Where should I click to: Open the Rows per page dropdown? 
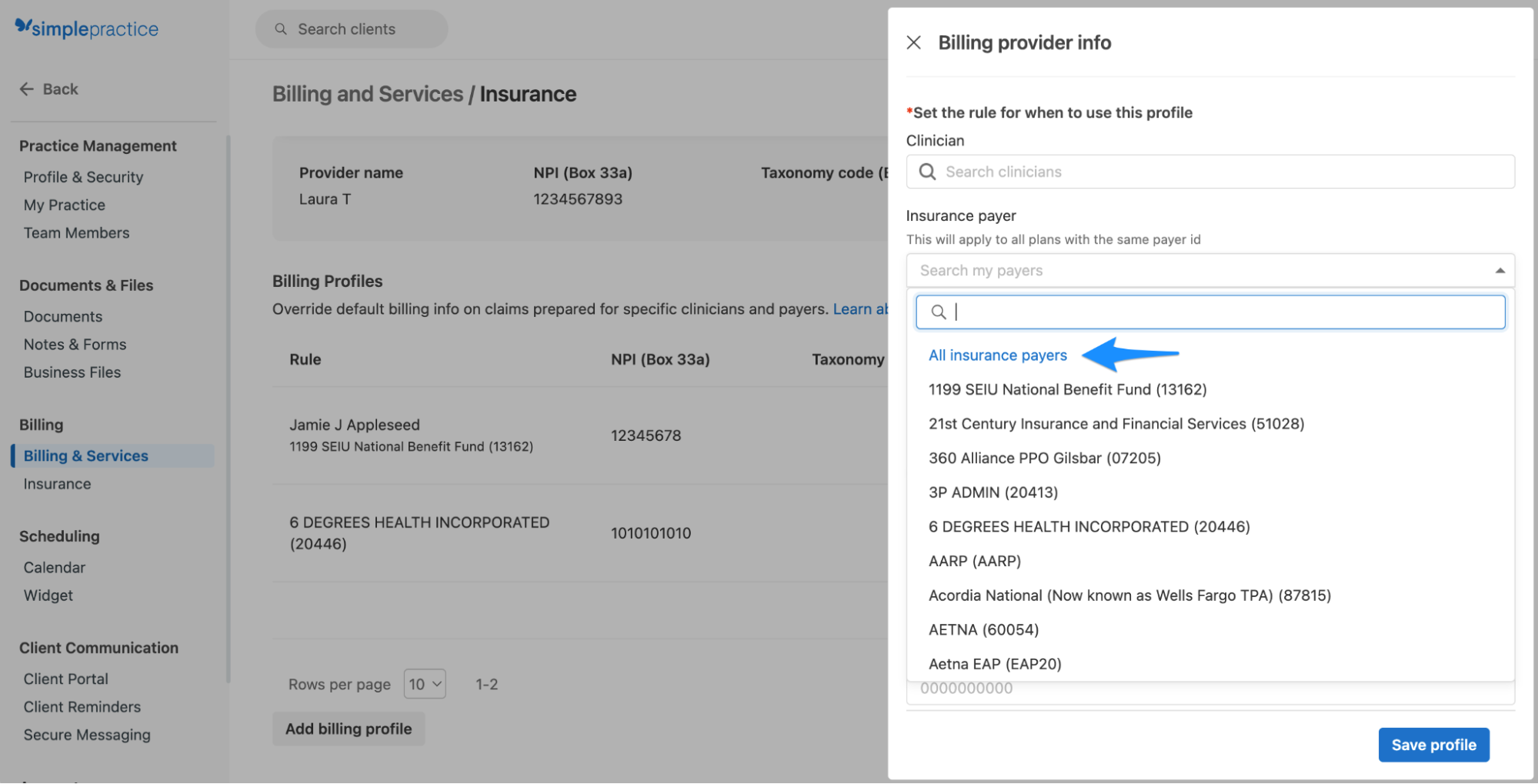pyautogui.click(x=424, y=683)
